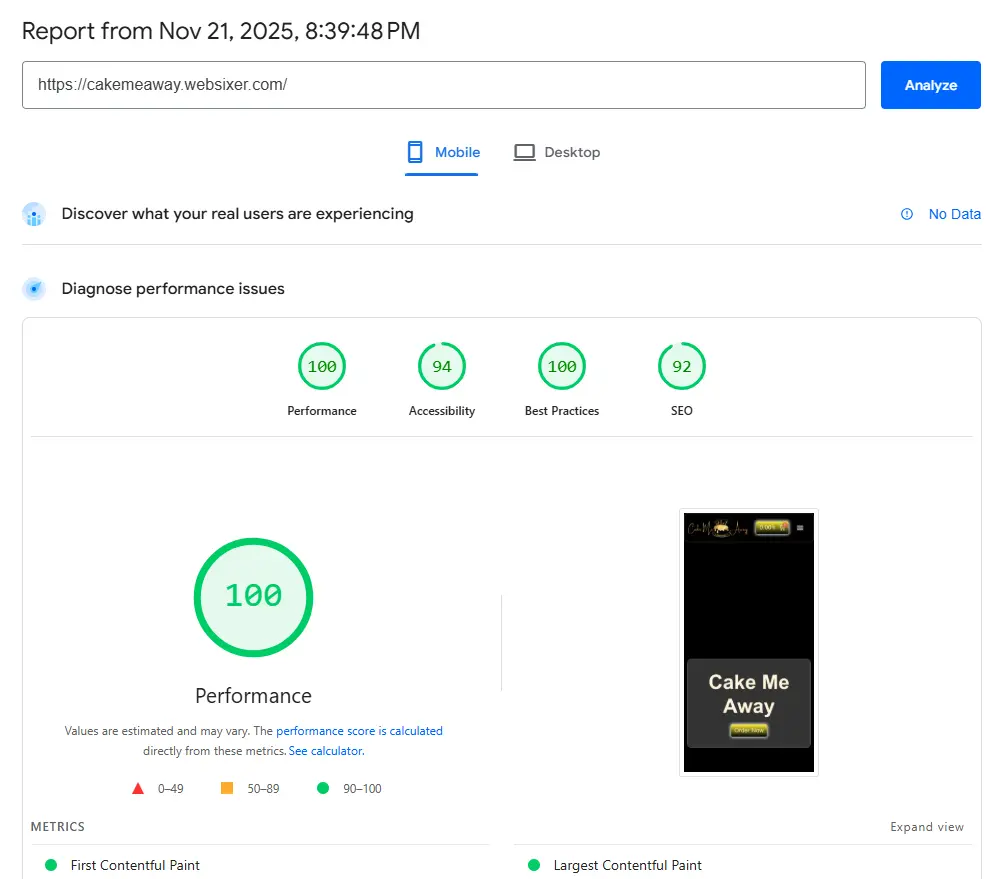The width and height of the screenshot is (1002, 879).
Task: Expand the metrics view
Action: click(x=927, y=827)
